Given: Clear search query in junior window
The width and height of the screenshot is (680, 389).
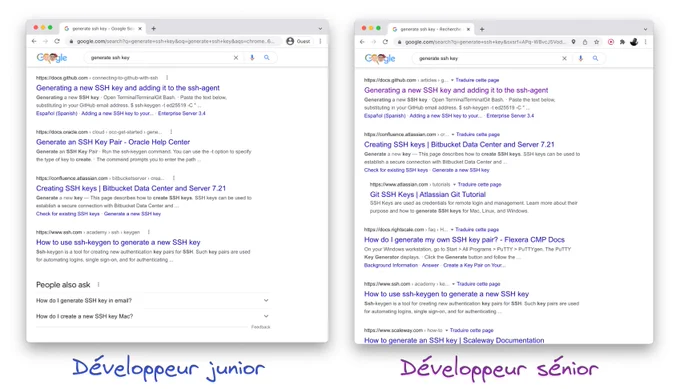Looking at the screenshot, I should tap(236, 57).
